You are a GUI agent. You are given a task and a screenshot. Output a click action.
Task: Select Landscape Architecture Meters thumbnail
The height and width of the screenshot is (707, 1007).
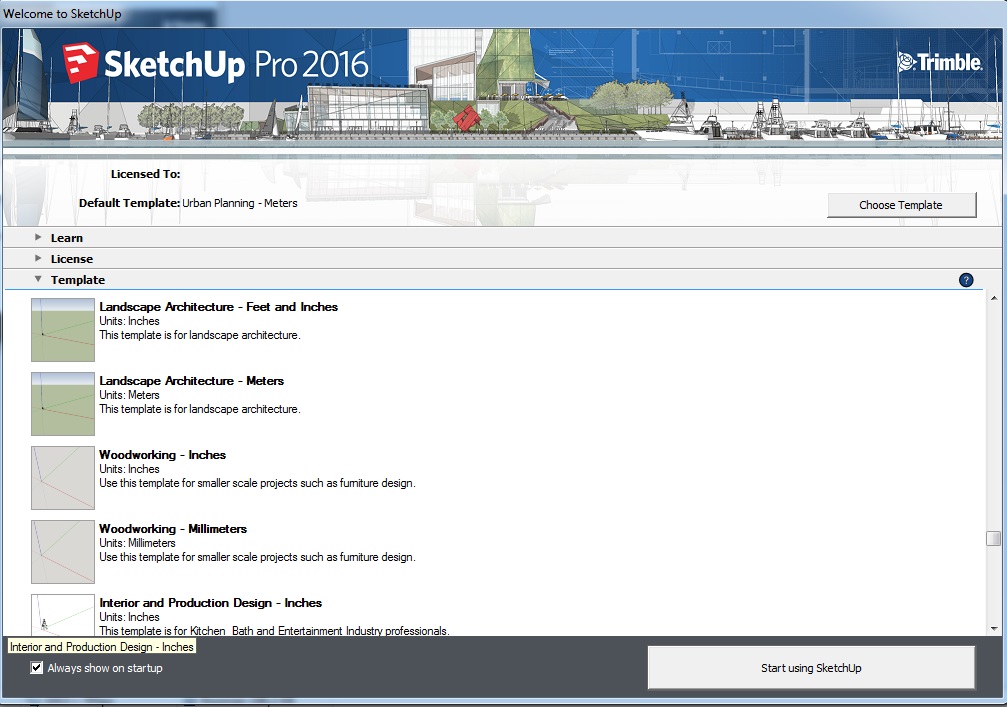(63, 404)
